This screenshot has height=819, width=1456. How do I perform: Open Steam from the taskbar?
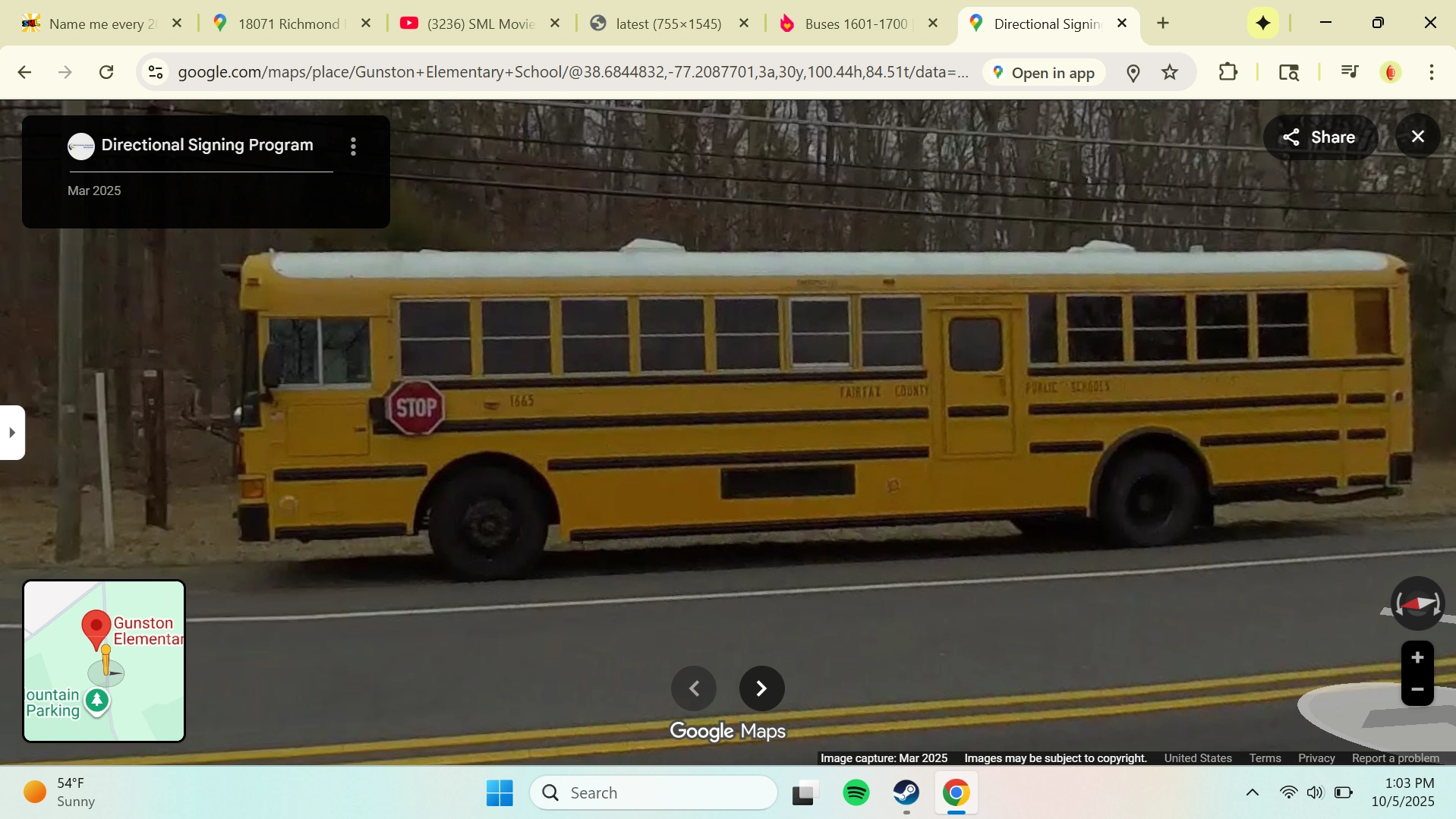(x=906, y=793)
